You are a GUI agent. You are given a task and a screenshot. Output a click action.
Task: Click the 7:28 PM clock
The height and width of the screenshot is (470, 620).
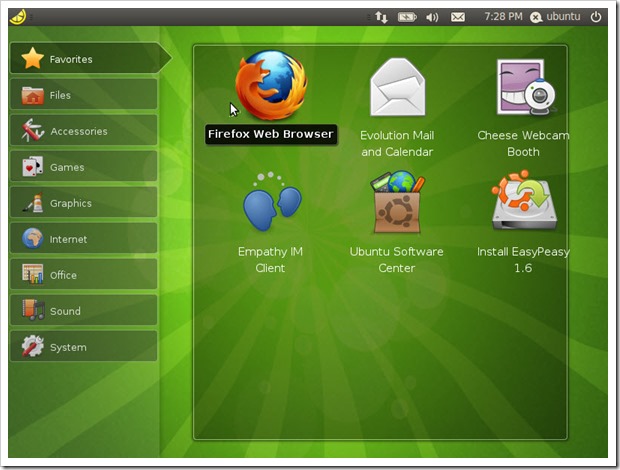click(x=503, y=17)
